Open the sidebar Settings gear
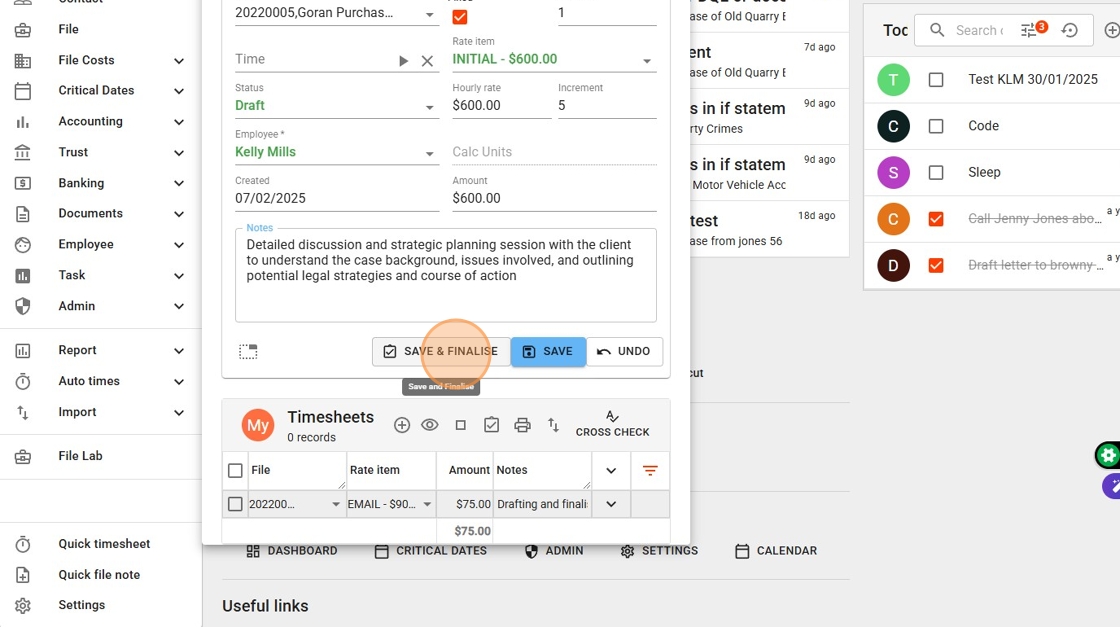This screenshot has width=1120, height=627. point(23,605)
